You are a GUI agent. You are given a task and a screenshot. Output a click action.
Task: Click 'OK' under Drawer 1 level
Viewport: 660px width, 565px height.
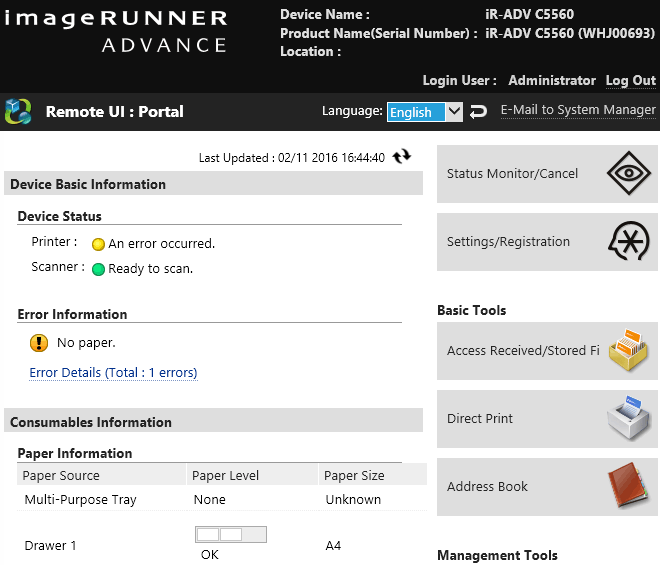pyautogui.click(x=210, y=554)
